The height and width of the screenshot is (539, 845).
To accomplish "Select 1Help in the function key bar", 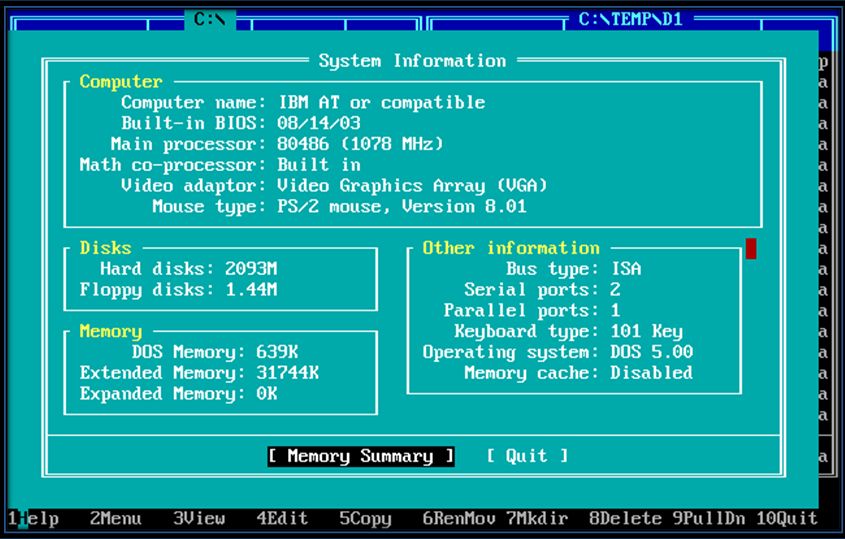I will coord(33,519).
